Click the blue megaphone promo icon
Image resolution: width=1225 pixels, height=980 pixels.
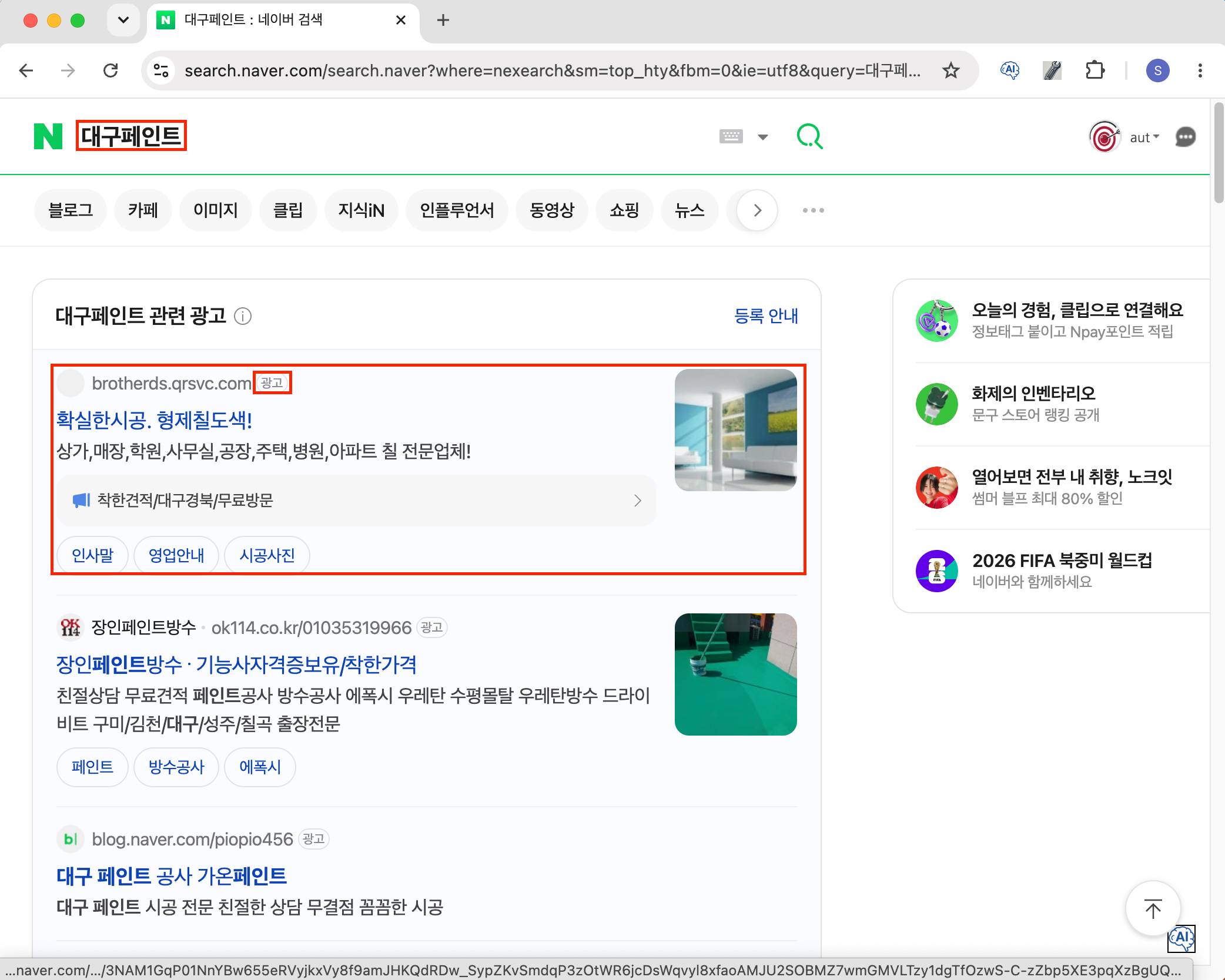81,501
